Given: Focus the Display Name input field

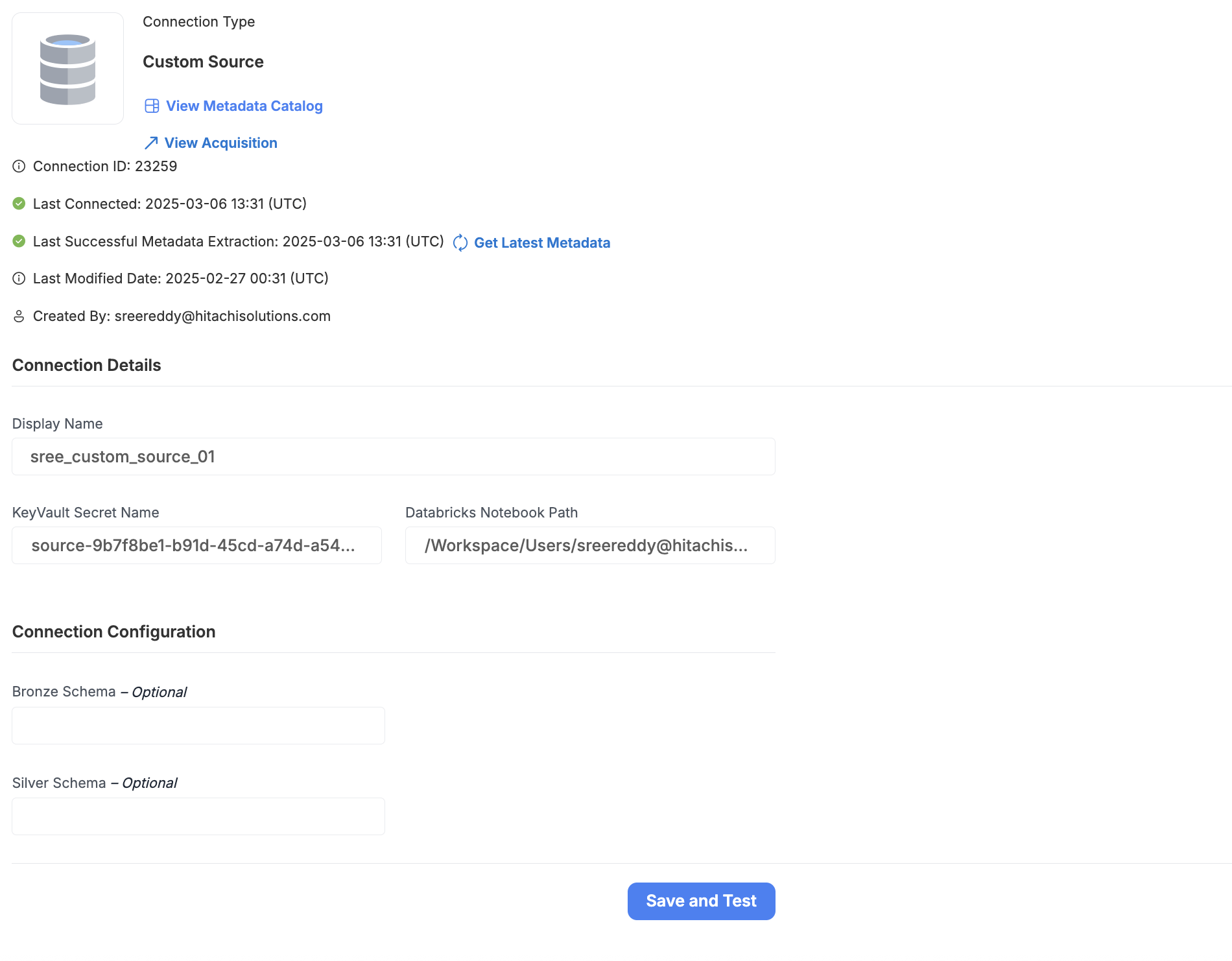Looking at the screenshot, I should coord(394,457).
